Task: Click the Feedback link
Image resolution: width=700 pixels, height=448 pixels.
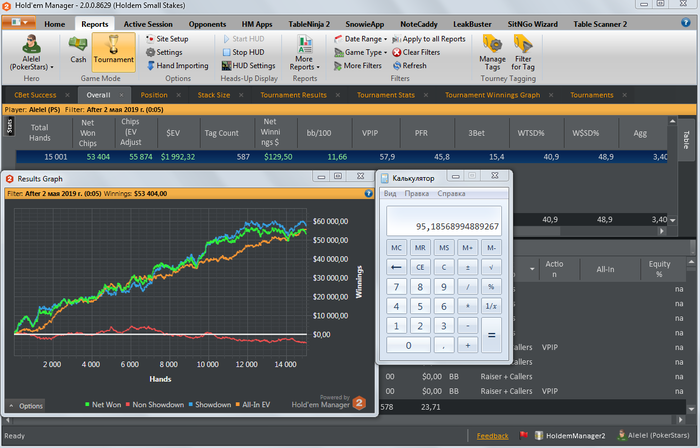Action: click(492, 436)
